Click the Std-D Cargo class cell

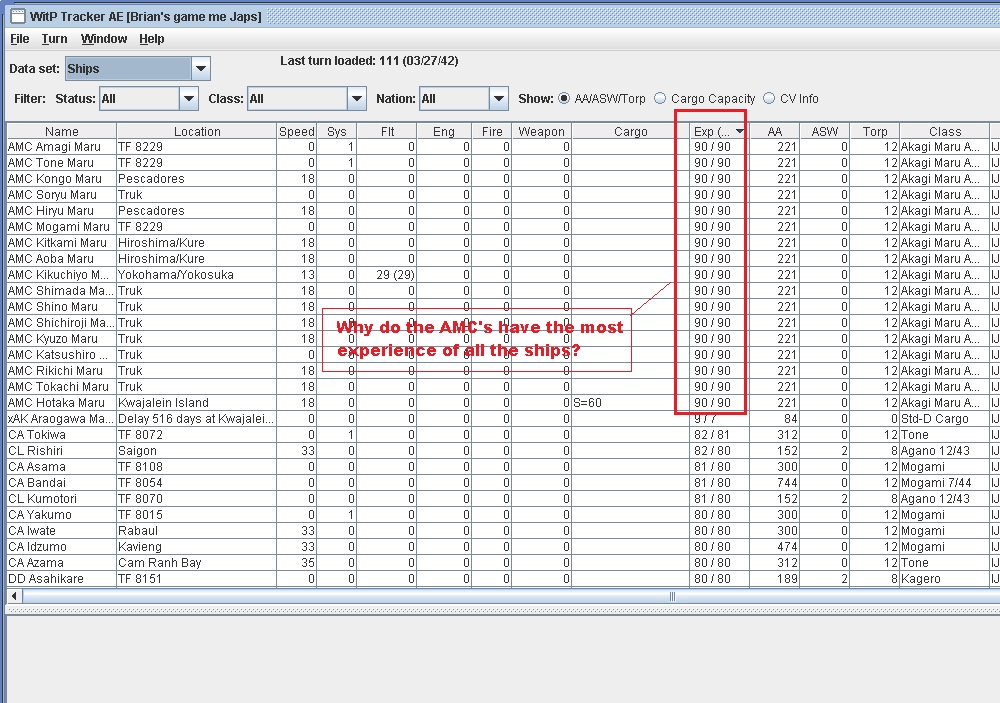945,418
